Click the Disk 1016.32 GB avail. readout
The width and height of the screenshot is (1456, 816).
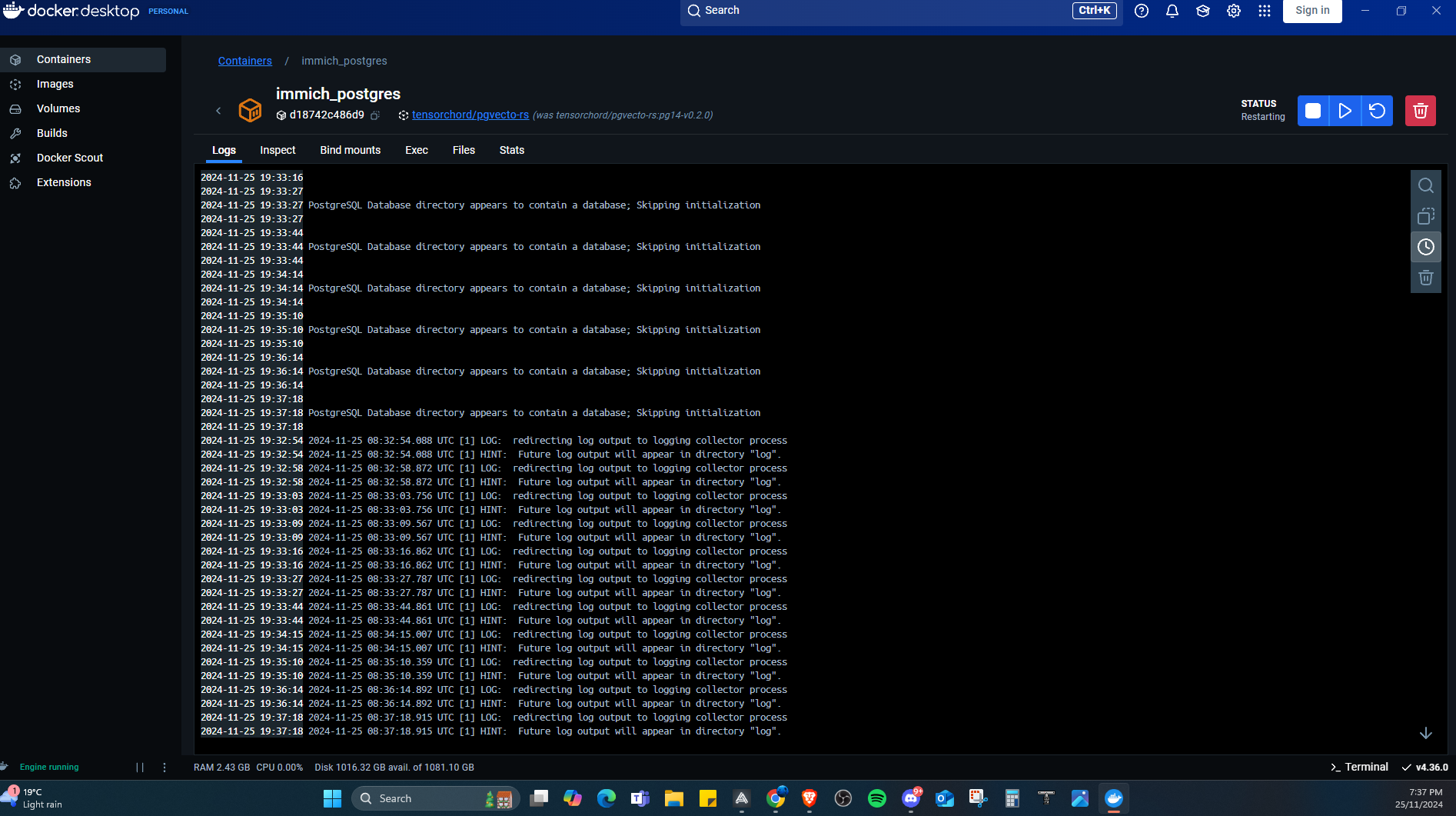[394, 767]
